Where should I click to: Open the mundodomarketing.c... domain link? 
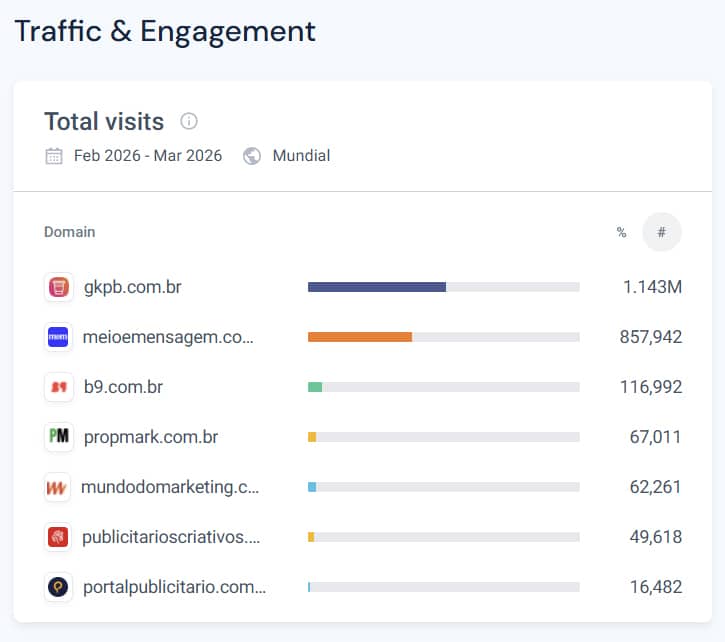coord(170,487)
